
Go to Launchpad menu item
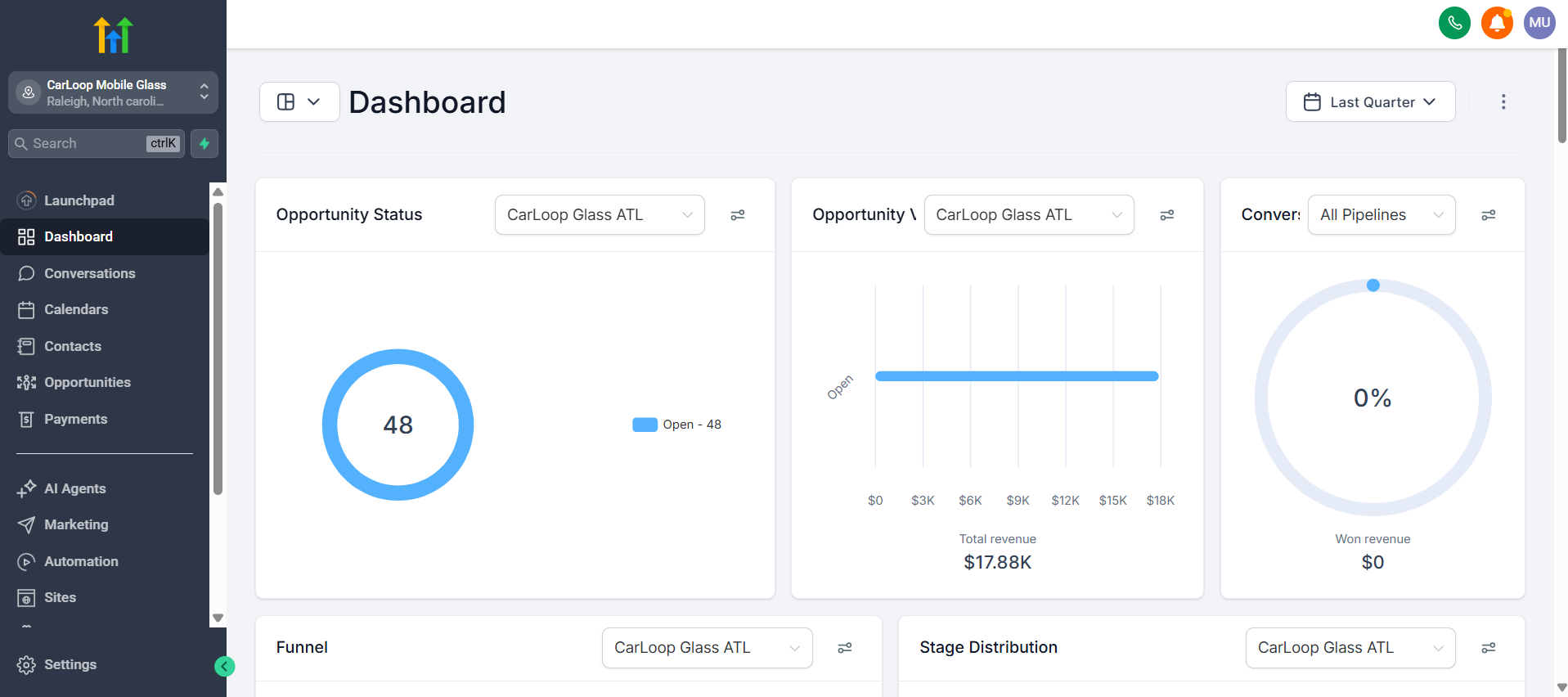pos(105,200)
